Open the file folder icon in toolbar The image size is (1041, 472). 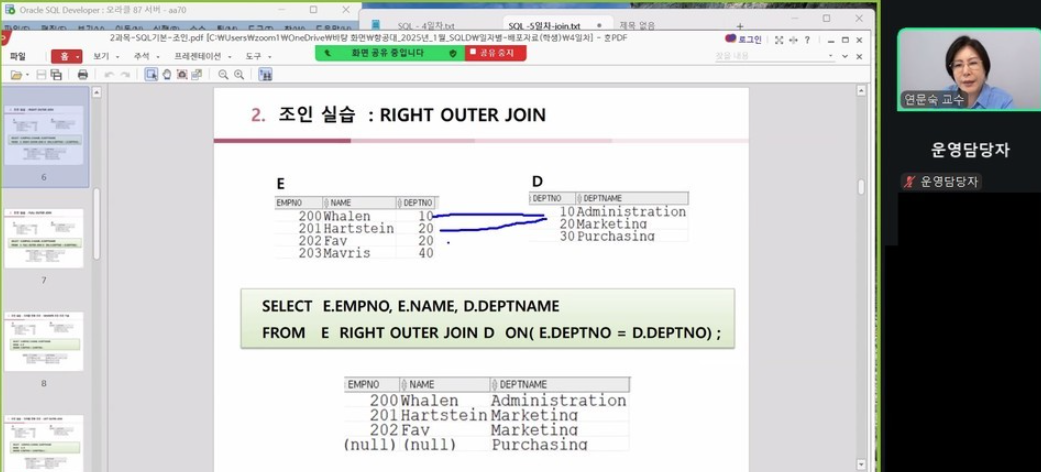pyautogui.click(x=16, y=74)
